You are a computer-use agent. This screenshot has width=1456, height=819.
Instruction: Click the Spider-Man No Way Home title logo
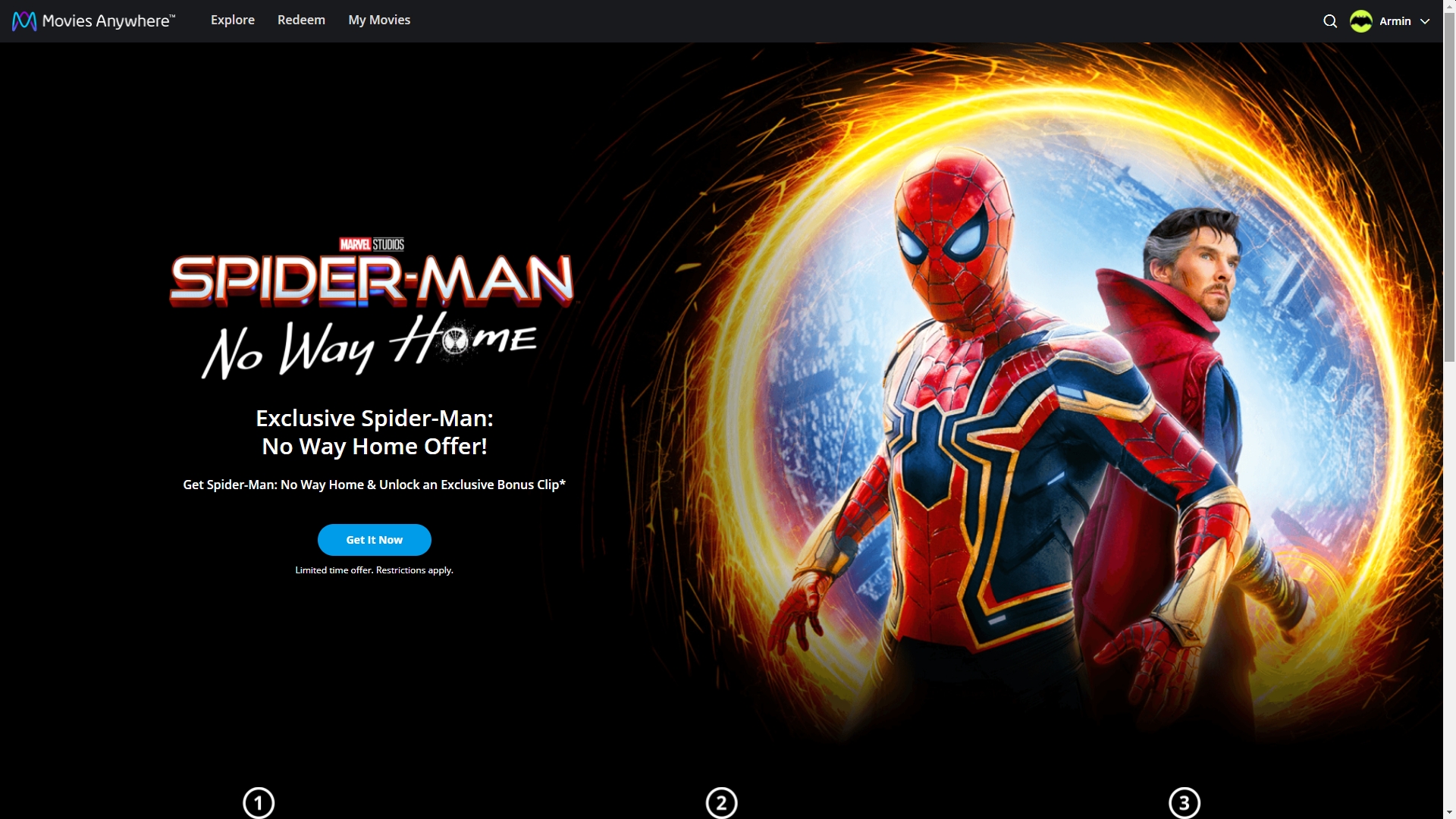pos(372,311)
